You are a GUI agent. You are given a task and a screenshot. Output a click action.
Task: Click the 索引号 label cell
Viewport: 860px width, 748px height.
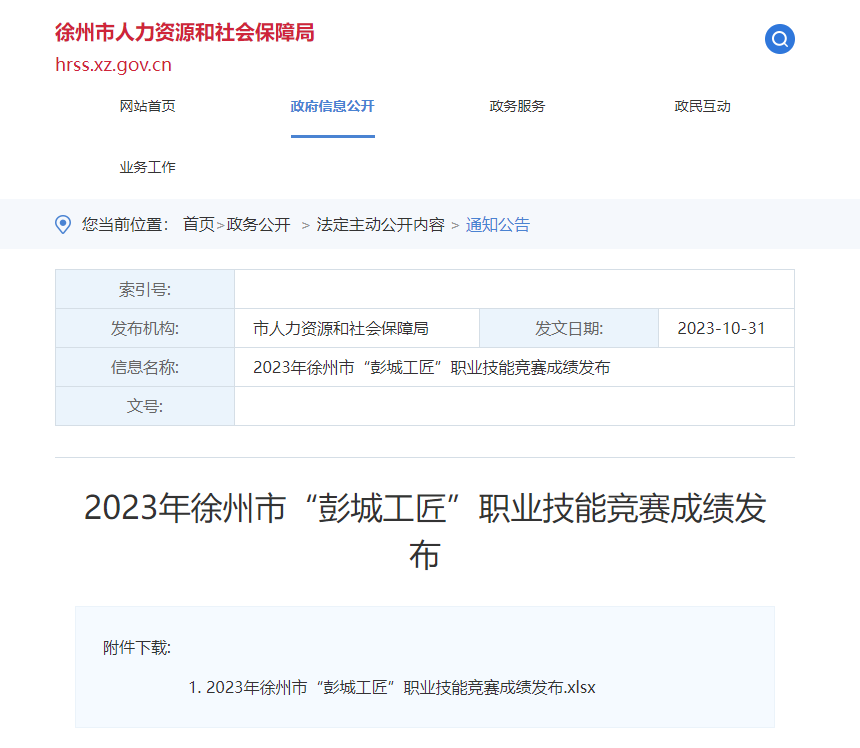click(145, 289)
